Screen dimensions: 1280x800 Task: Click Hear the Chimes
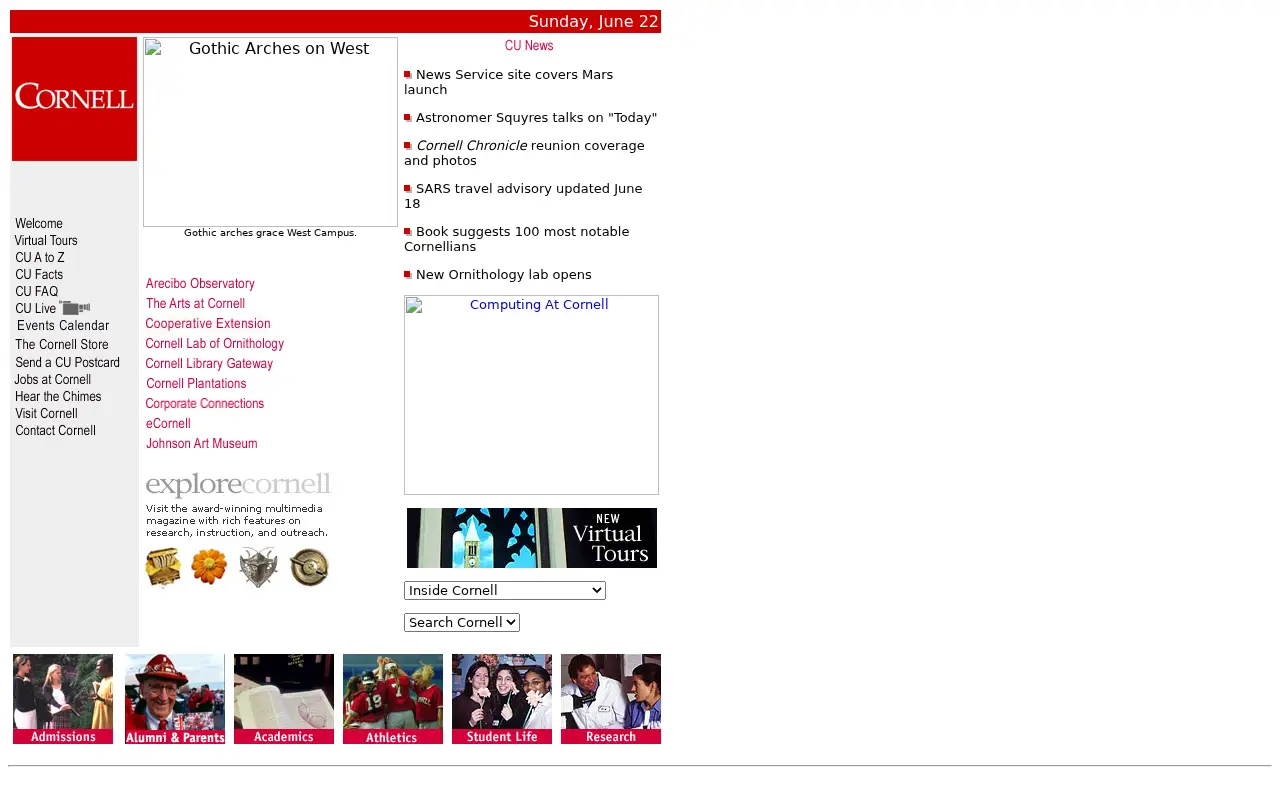[x=58, y=397]
